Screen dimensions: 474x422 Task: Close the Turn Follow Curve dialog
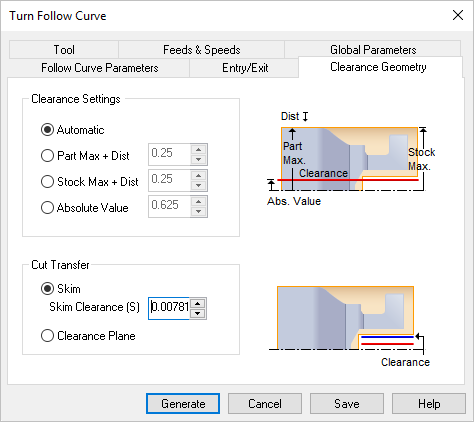[x=458, y=15]
